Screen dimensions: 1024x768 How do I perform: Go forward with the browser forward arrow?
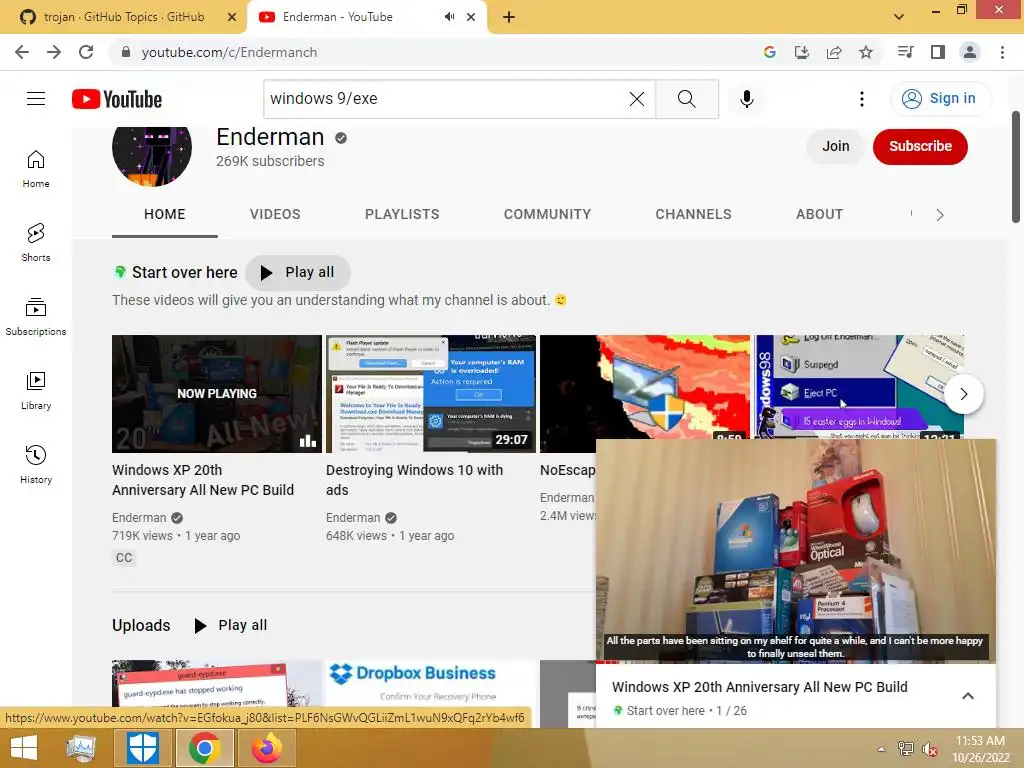(x=54, y=52)
